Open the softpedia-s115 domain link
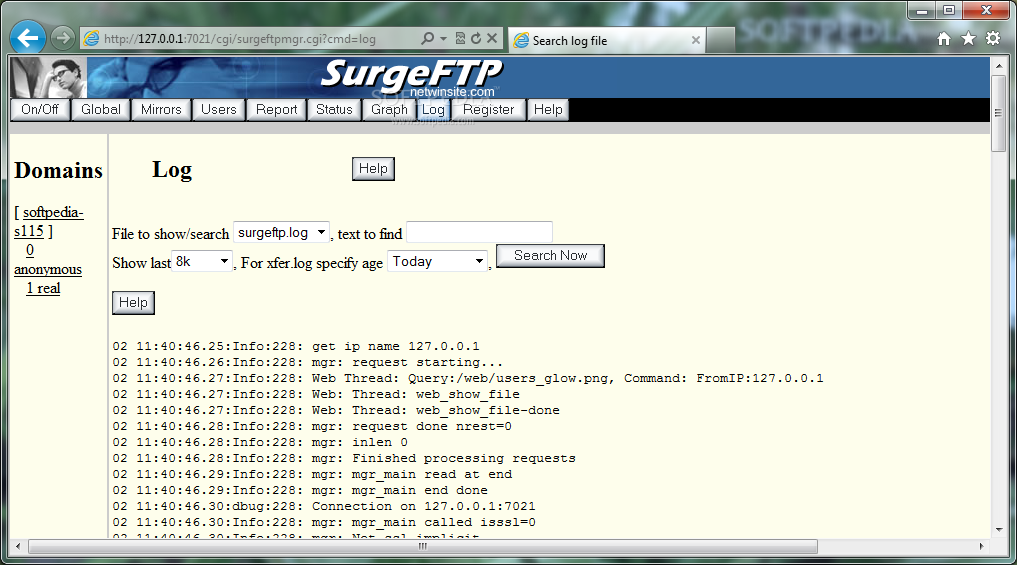Screen dimensions: 1017x565 pyautogui.click(x=49, y=222)
